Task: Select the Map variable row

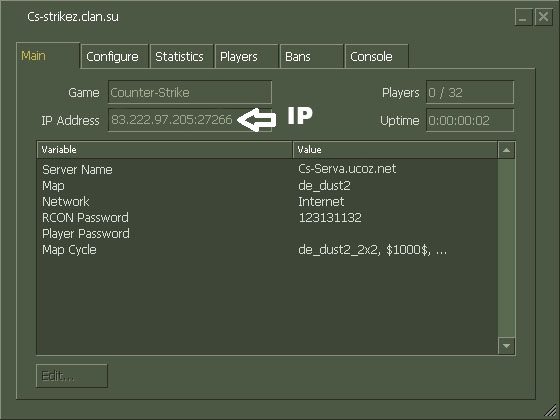Action: (267, 186)
